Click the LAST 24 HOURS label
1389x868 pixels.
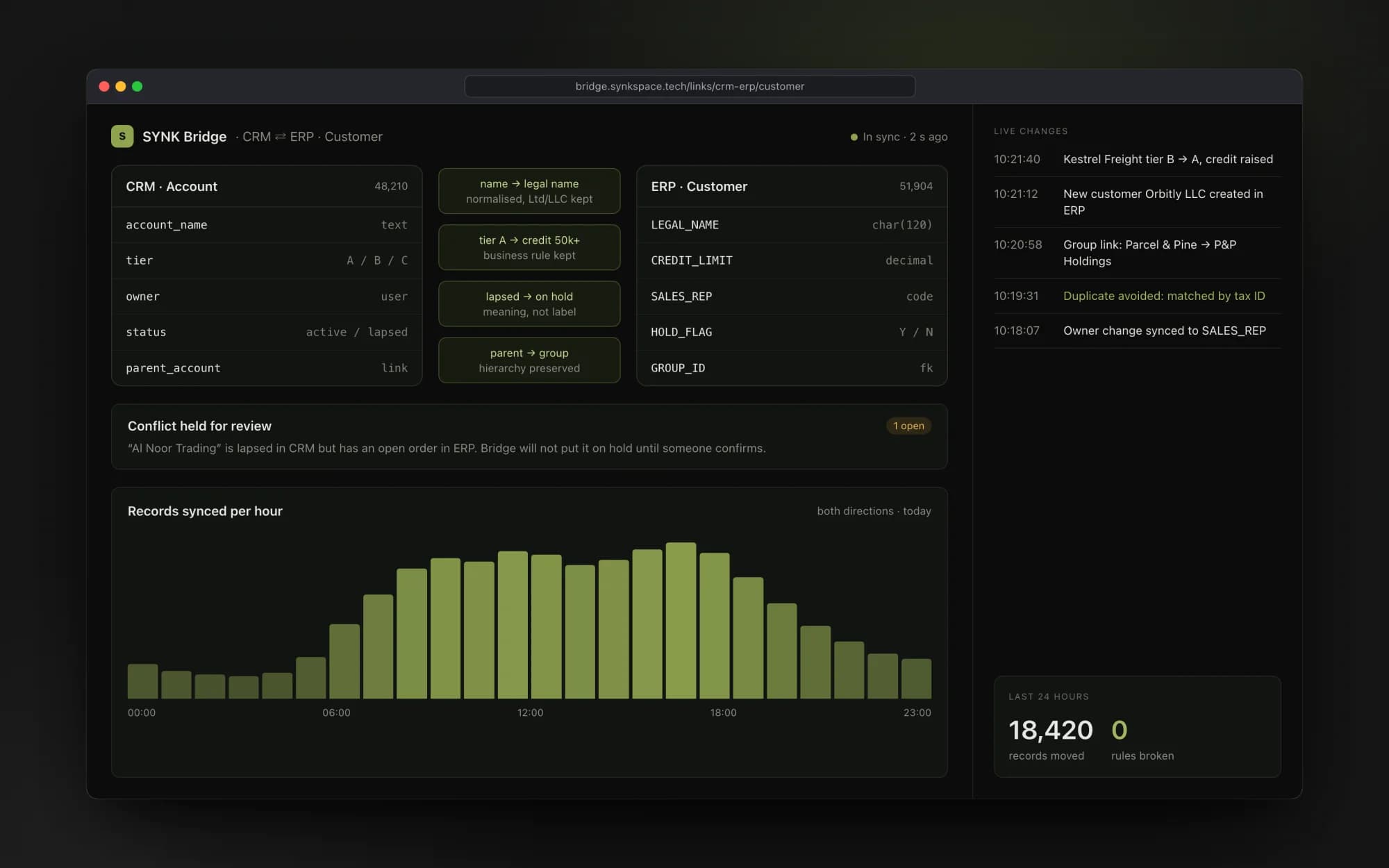pyautogui.click(x=1049, y=696)
